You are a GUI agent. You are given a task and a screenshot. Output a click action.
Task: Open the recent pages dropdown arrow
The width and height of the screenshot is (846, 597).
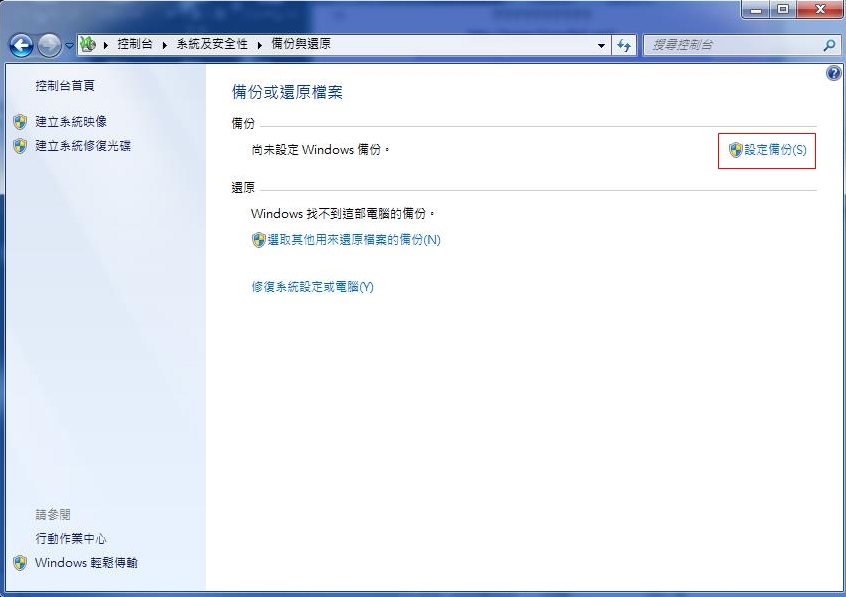coord(69,46)
